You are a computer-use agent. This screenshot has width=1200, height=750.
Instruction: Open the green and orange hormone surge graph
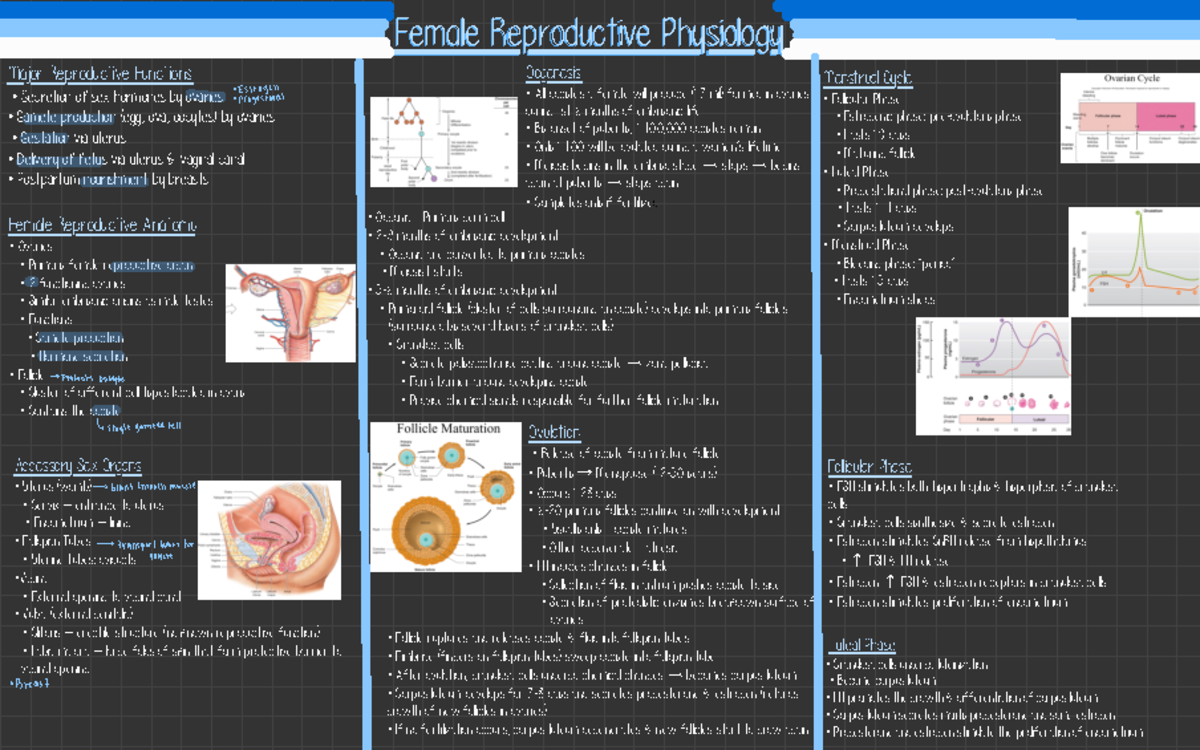(x=1134, y=262)
